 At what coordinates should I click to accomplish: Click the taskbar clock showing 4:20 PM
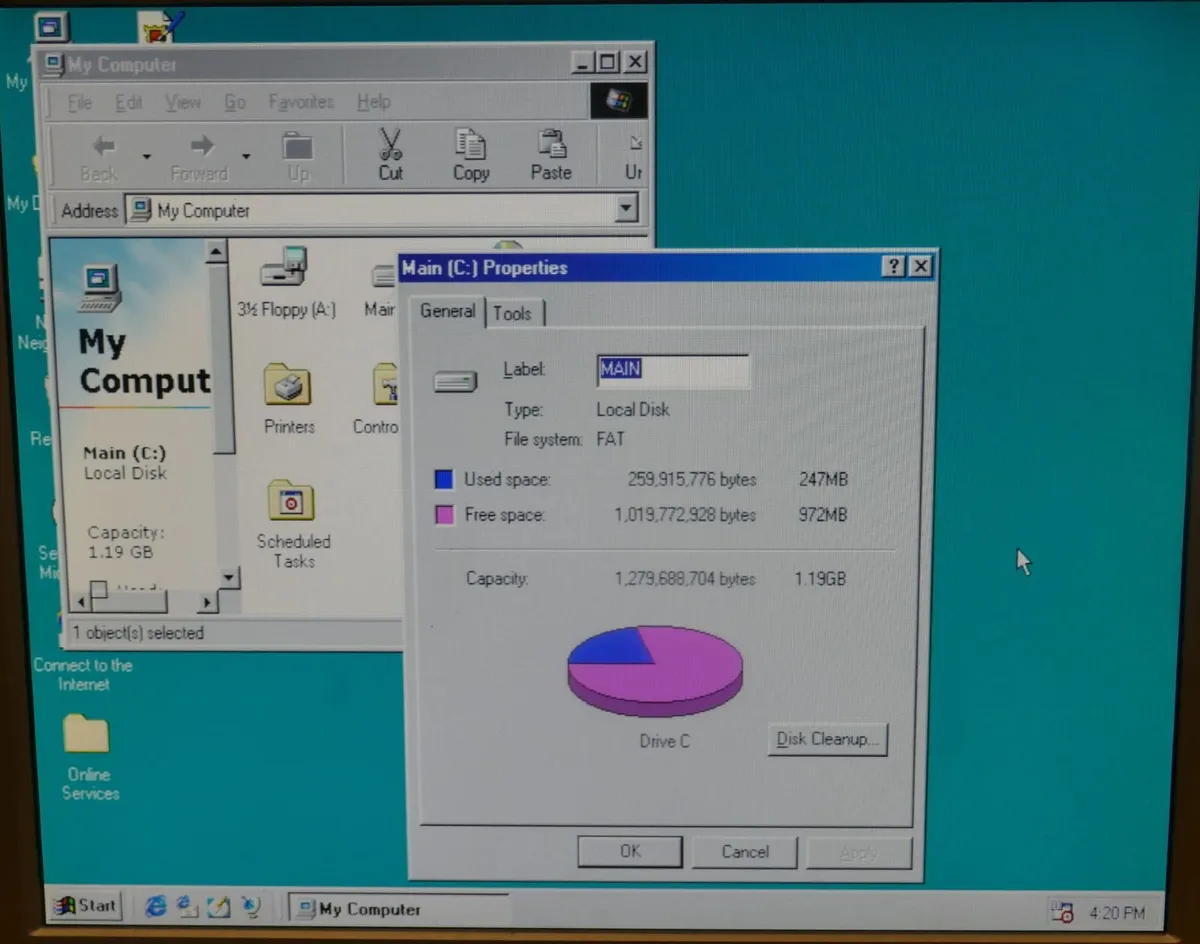pyautogui.click(x=1117, y=913)
